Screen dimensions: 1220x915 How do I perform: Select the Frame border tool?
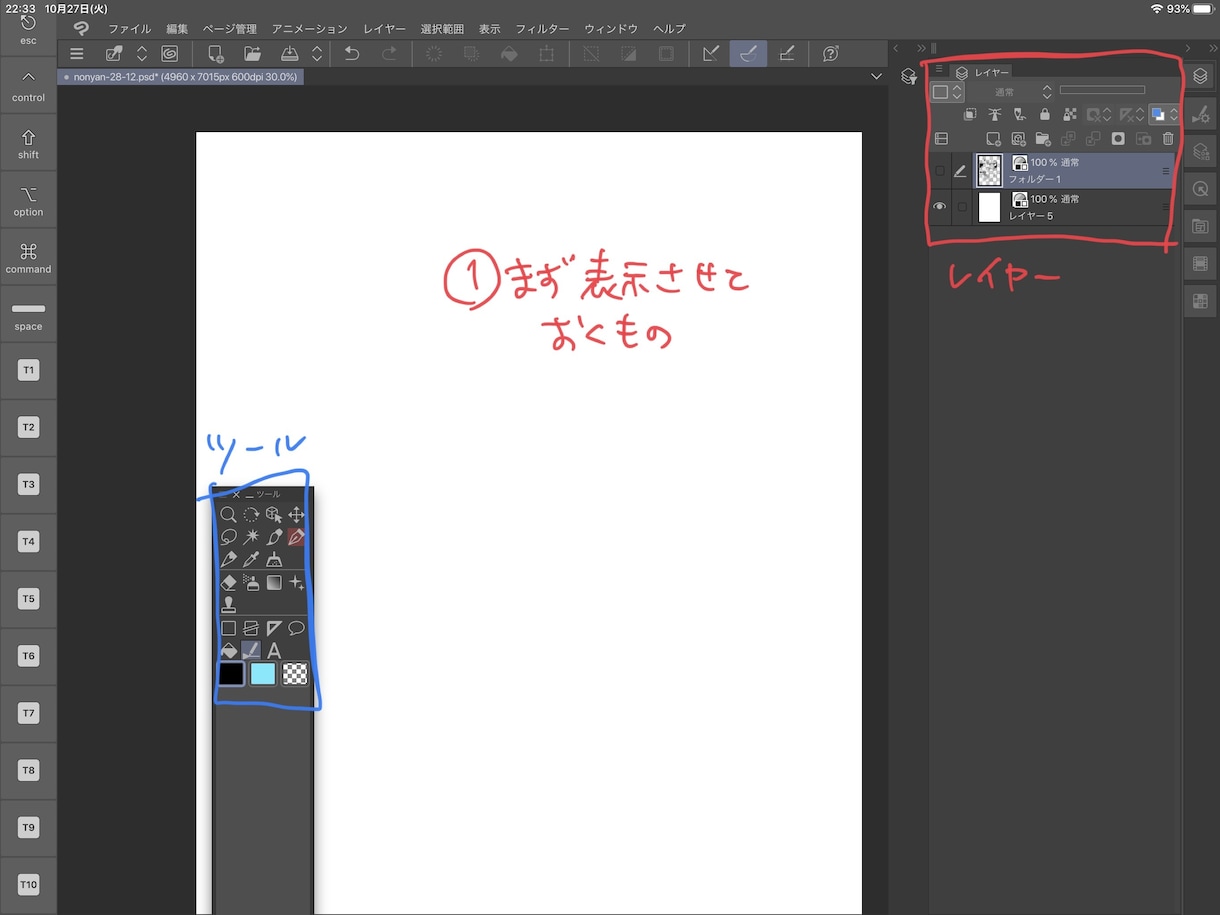251,628
